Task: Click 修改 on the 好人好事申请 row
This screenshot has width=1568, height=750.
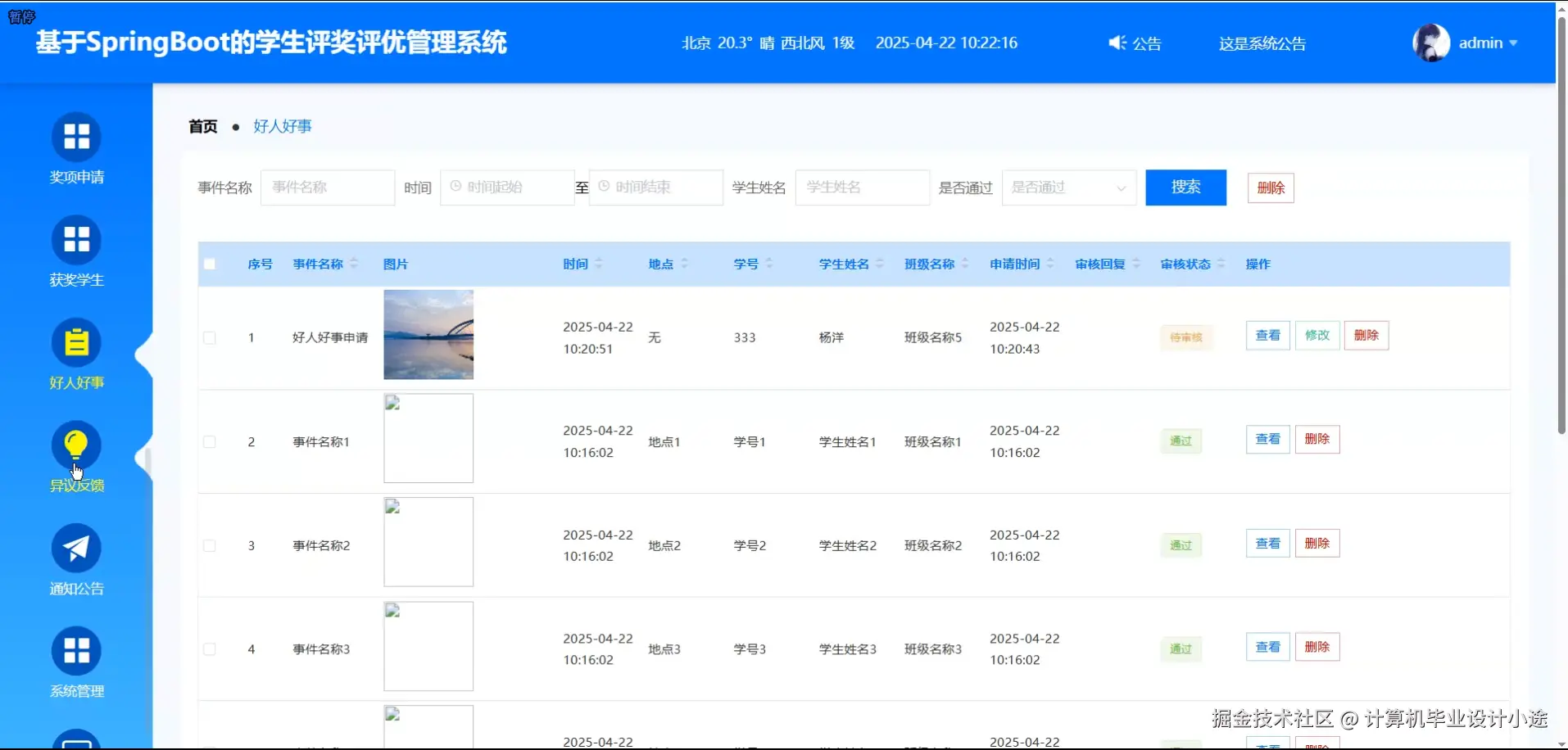Action: [x=1316, y=335]
